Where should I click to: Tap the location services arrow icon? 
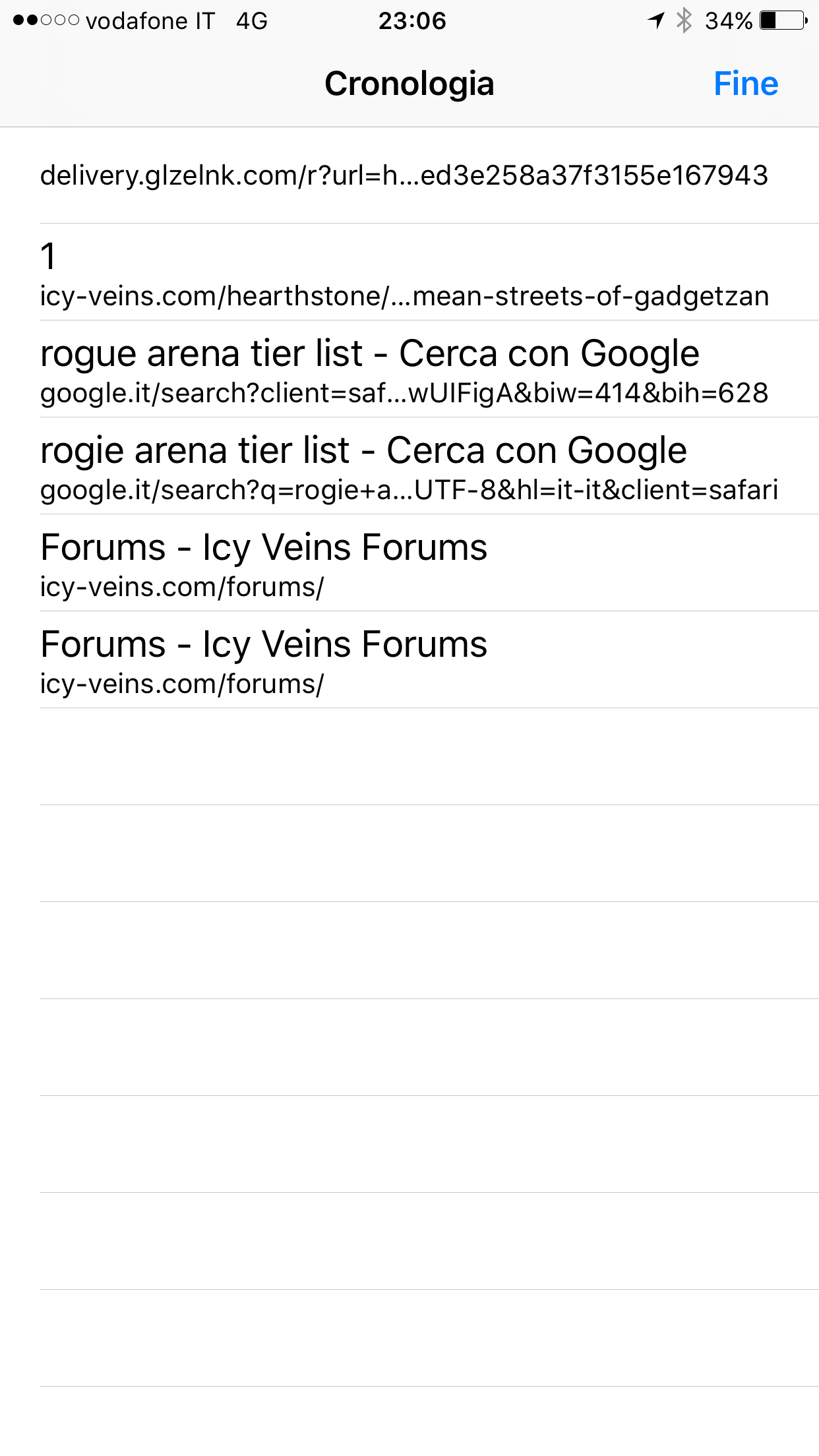pyautogui.click(x=655, y=20)
